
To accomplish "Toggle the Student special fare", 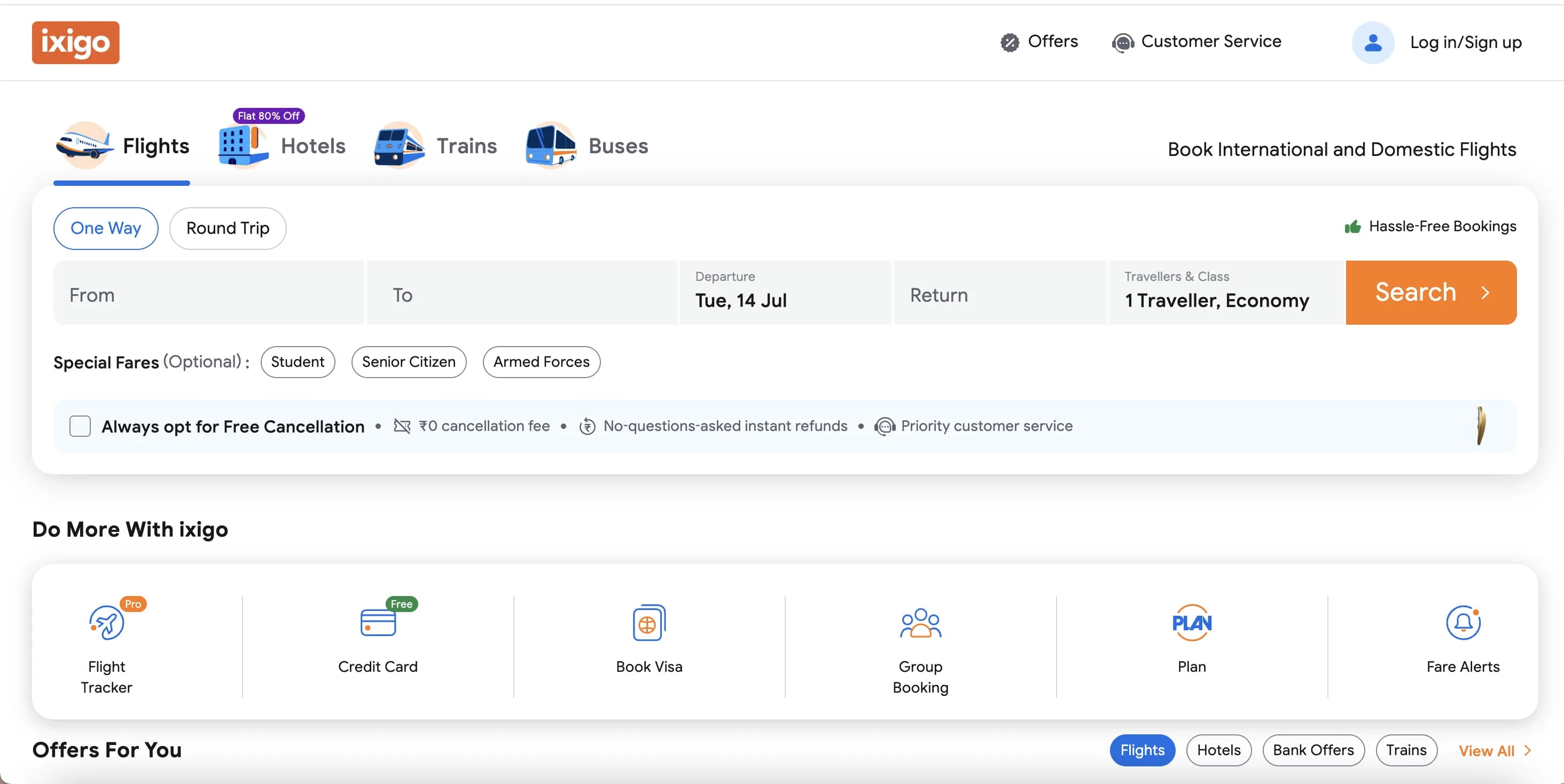I will click(x=298, y=362).
